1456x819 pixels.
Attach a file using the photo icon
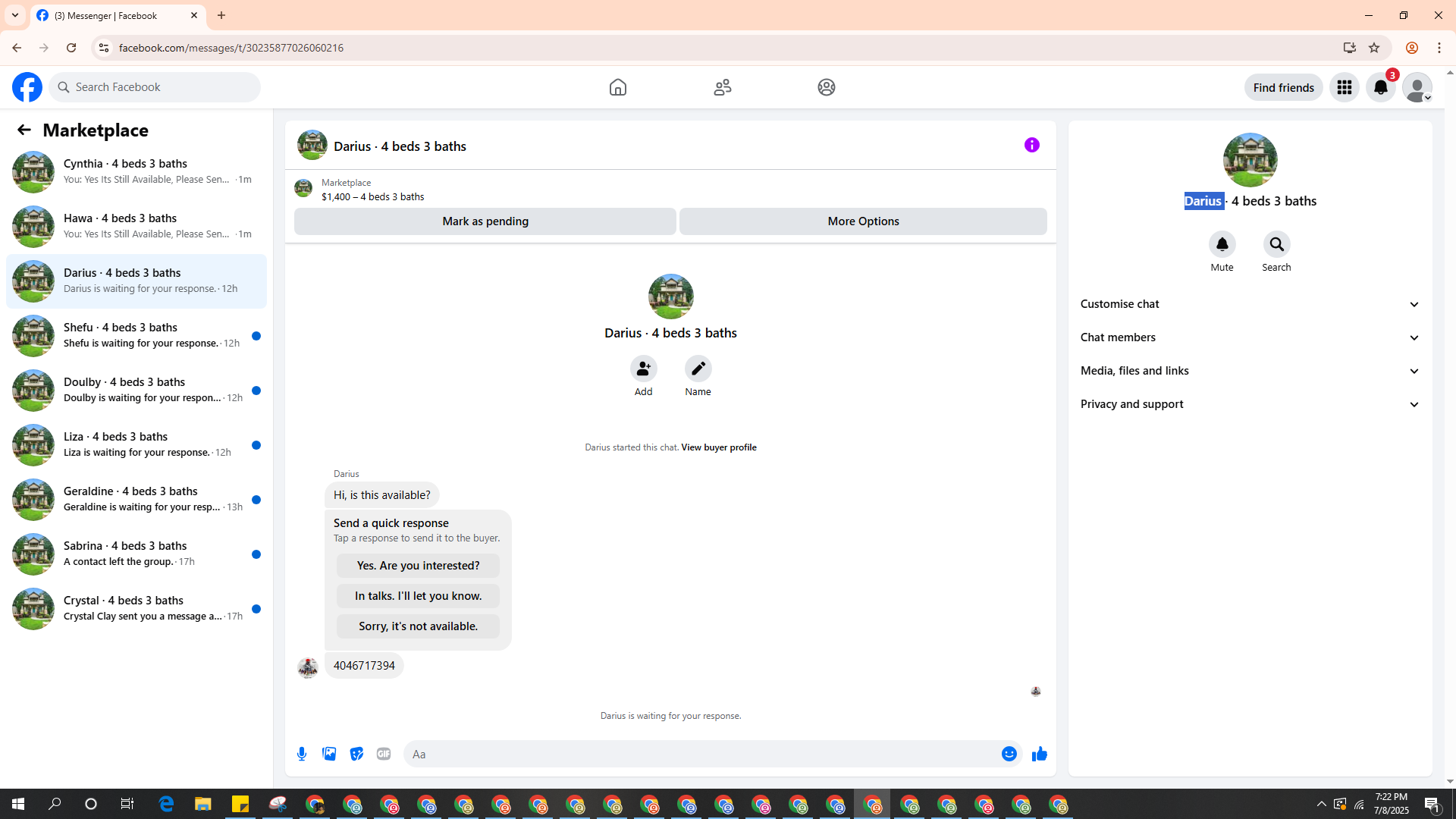(329, 754)
